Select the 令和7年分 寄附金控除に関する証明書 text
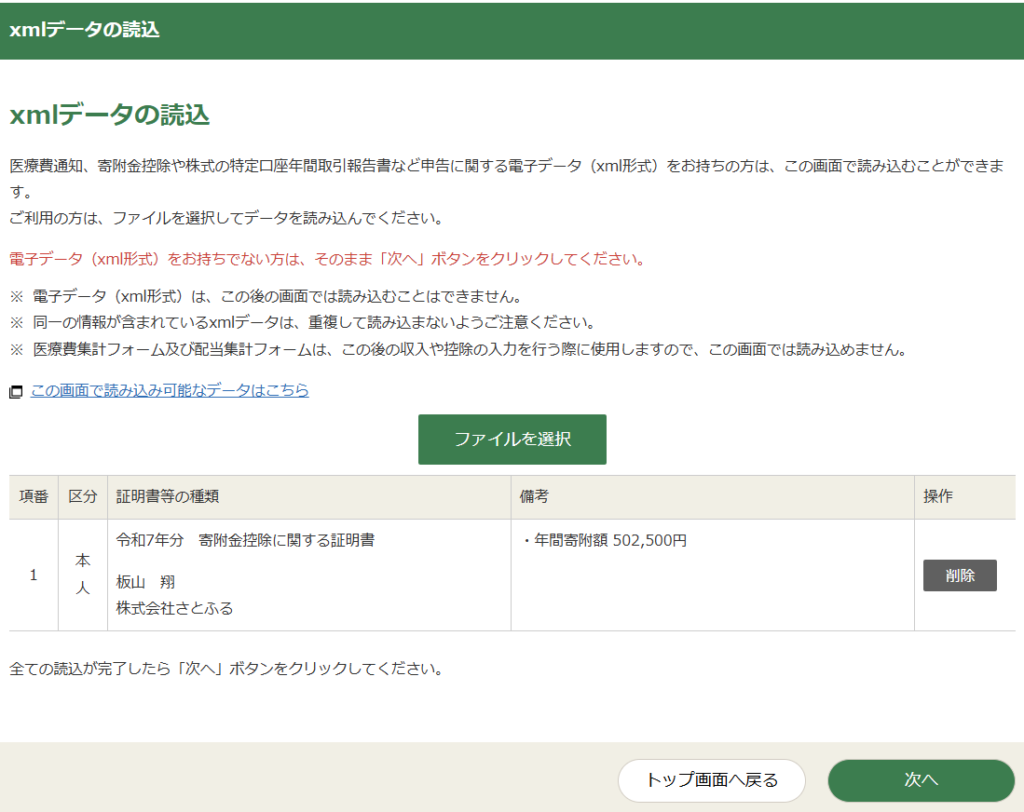This screenshot has height=812, width=1024. 245,541
